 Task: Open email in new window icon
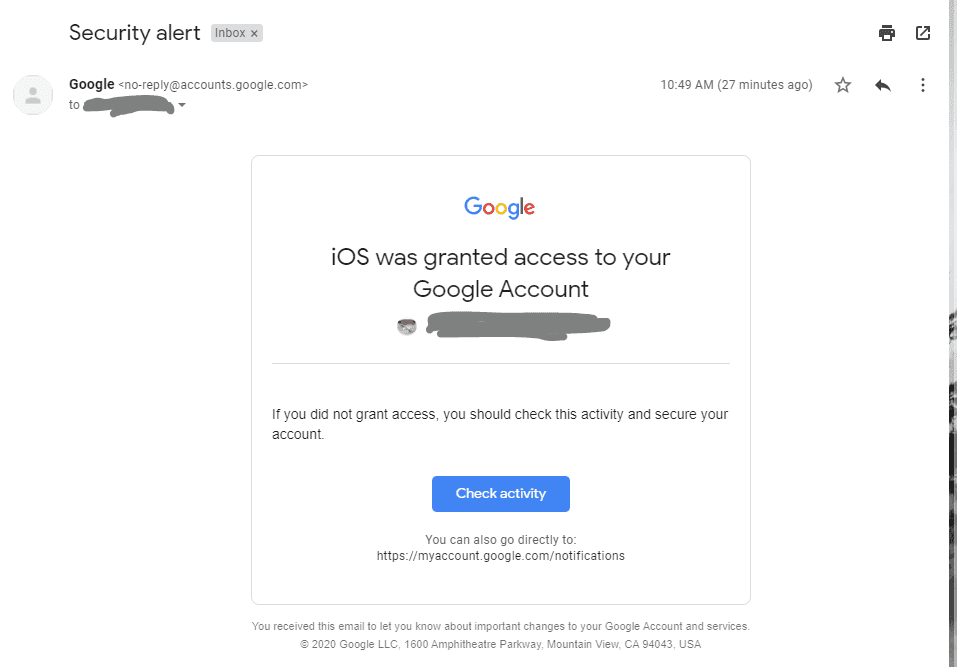click(923, 33)
